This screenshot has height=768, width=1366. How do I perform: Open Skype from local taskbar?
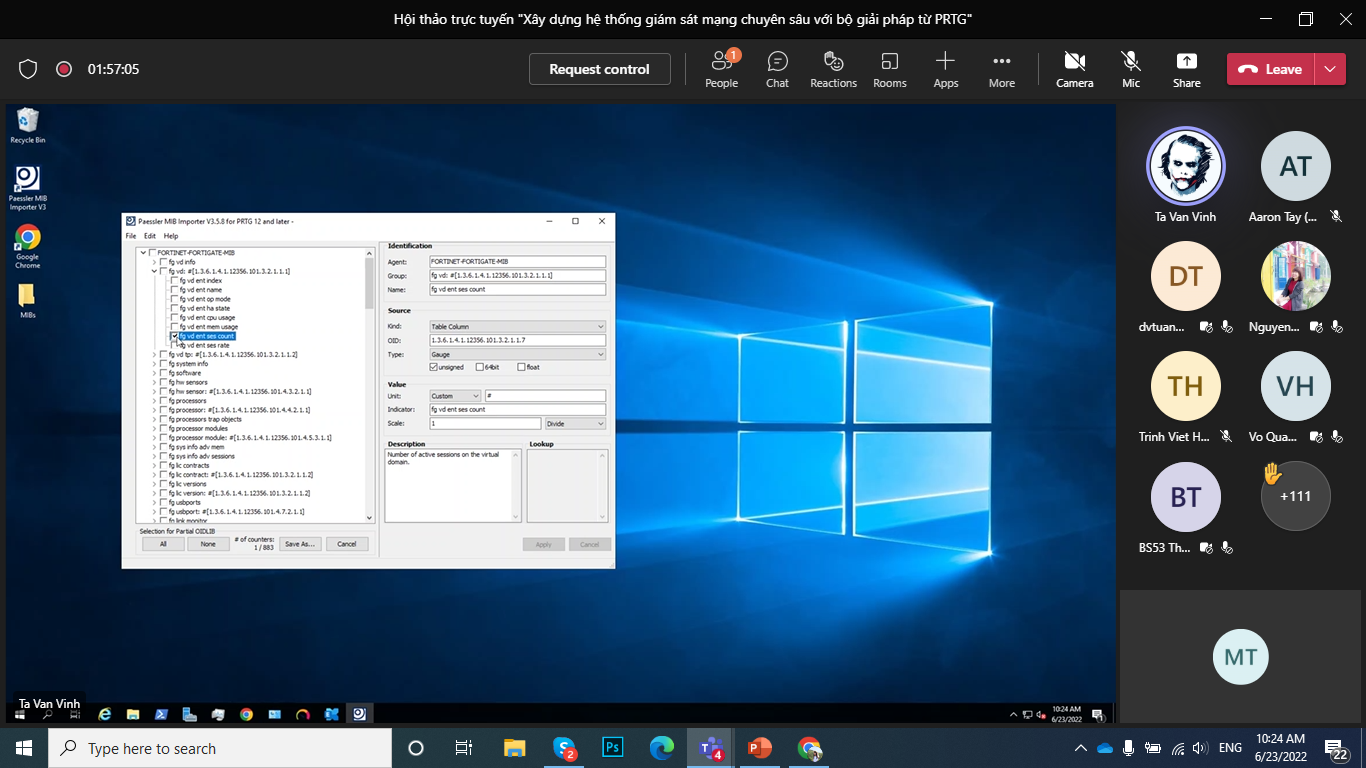tap(564, 748)
